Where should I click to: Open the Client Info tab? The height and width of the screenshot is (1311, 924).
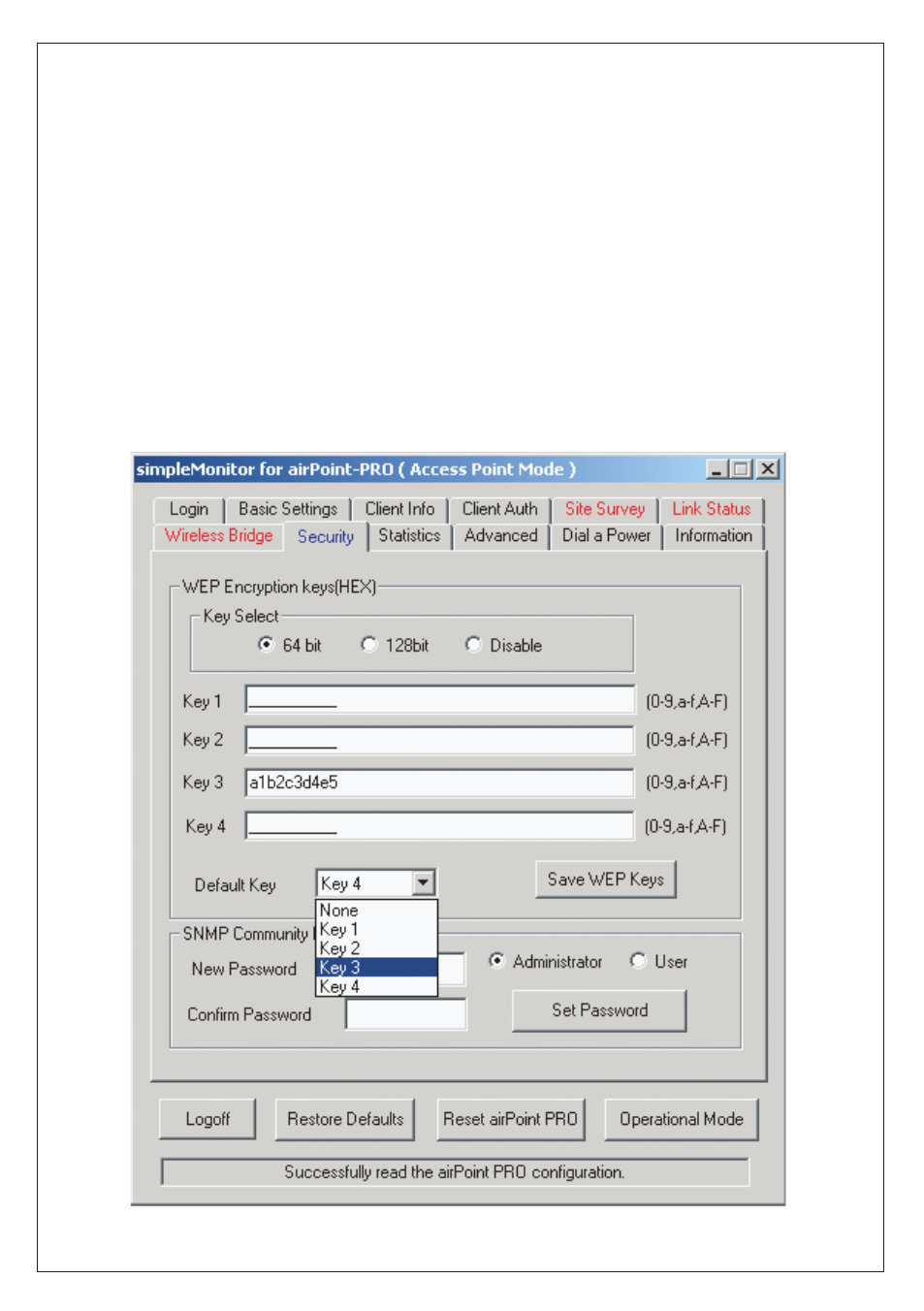pyautogui.click(x=399, y=509)
